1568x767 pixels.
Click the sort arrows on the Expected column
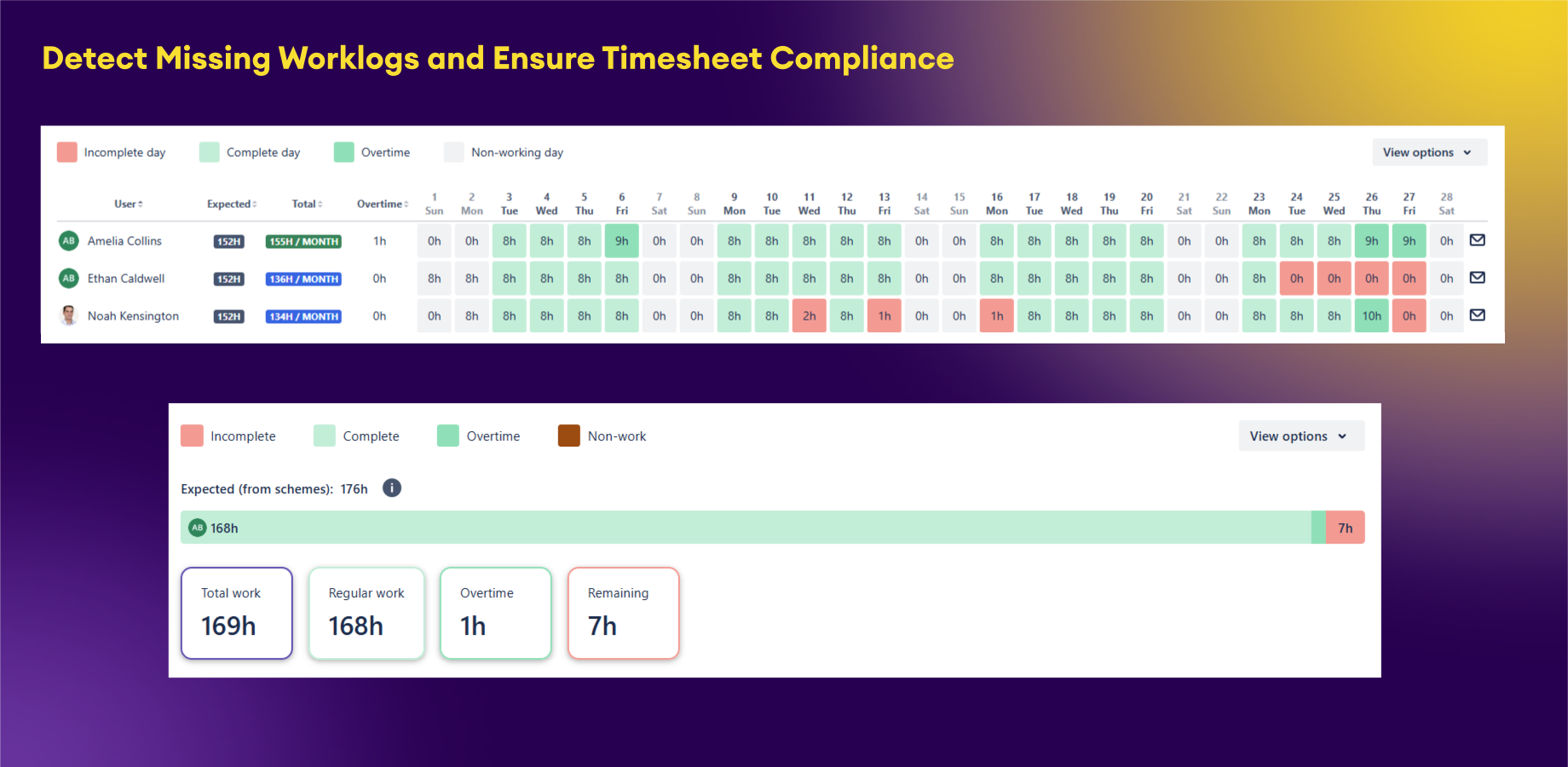255,204
